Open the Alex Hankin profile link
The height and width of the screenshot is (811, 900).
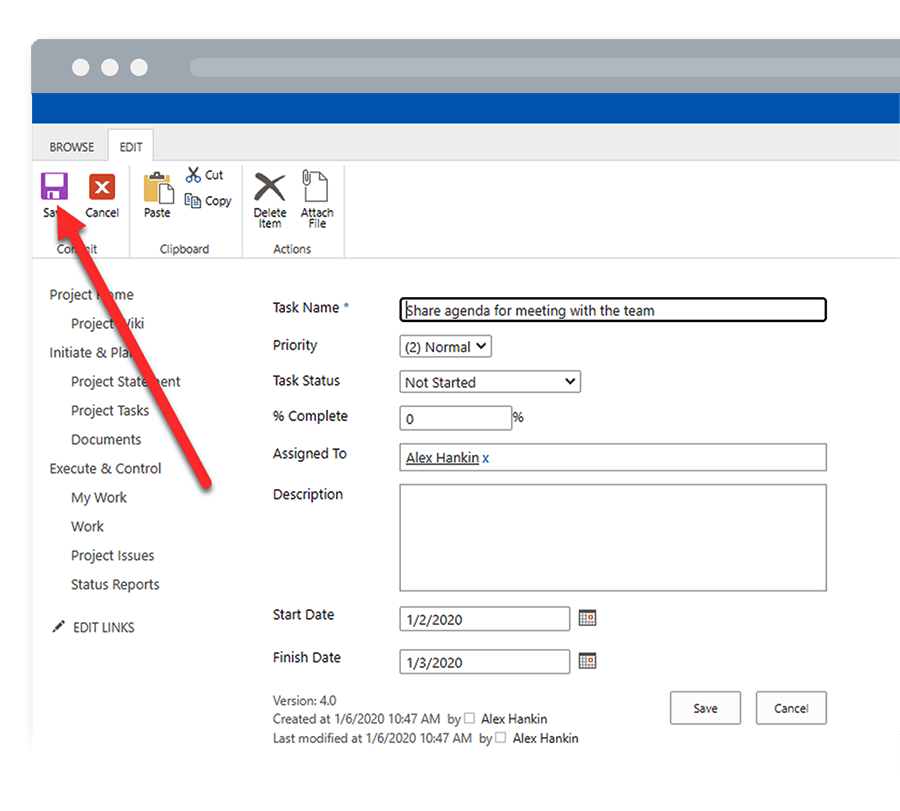coord(441,457)
